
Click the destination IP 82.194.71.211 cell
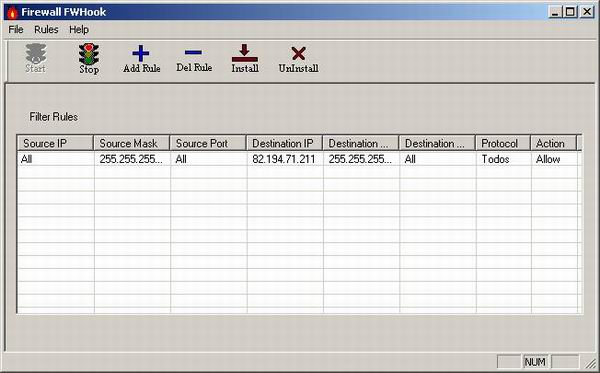[x=284, y=159]
